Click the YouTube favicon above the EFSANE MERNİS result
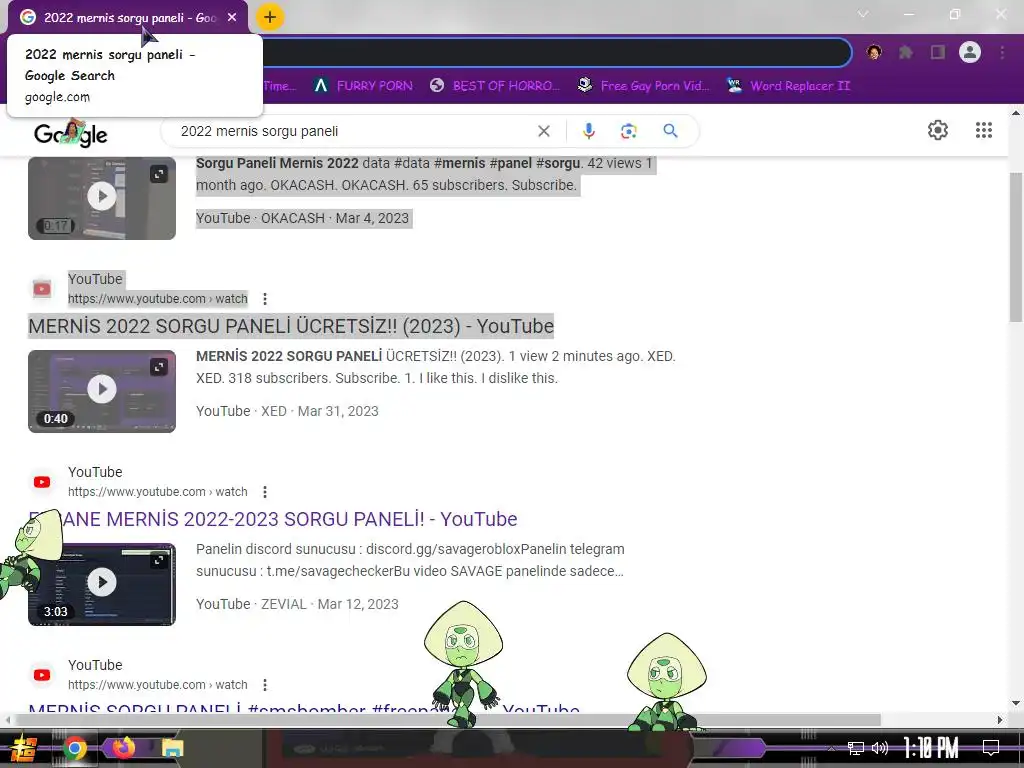This screenshot has width=1024, height=768. pyautogui.click(x=42, y=482)
